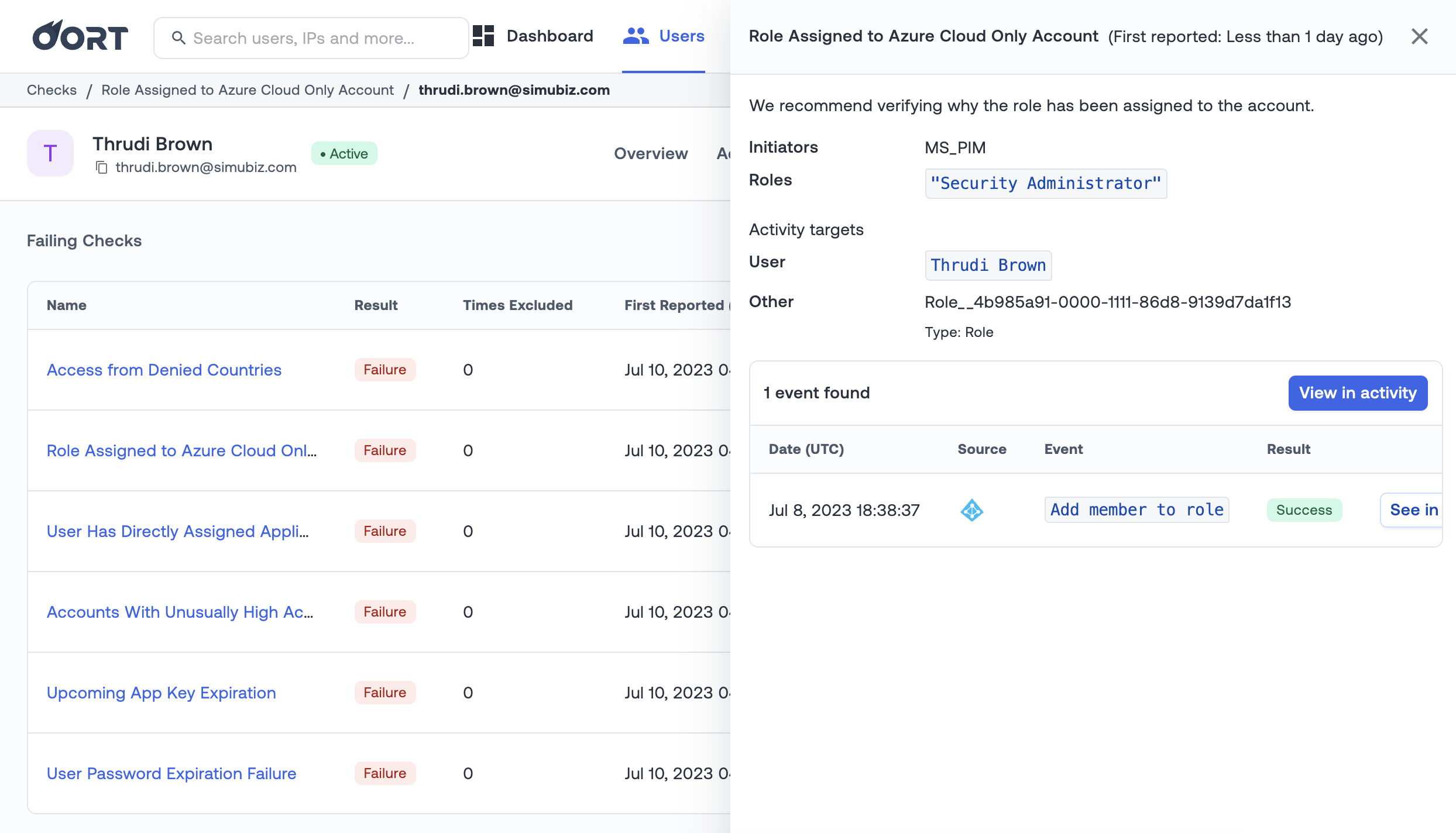Click the Security Administrator role tag
The height and width of the screenshot is (833, 1456).
(1045, 184)
